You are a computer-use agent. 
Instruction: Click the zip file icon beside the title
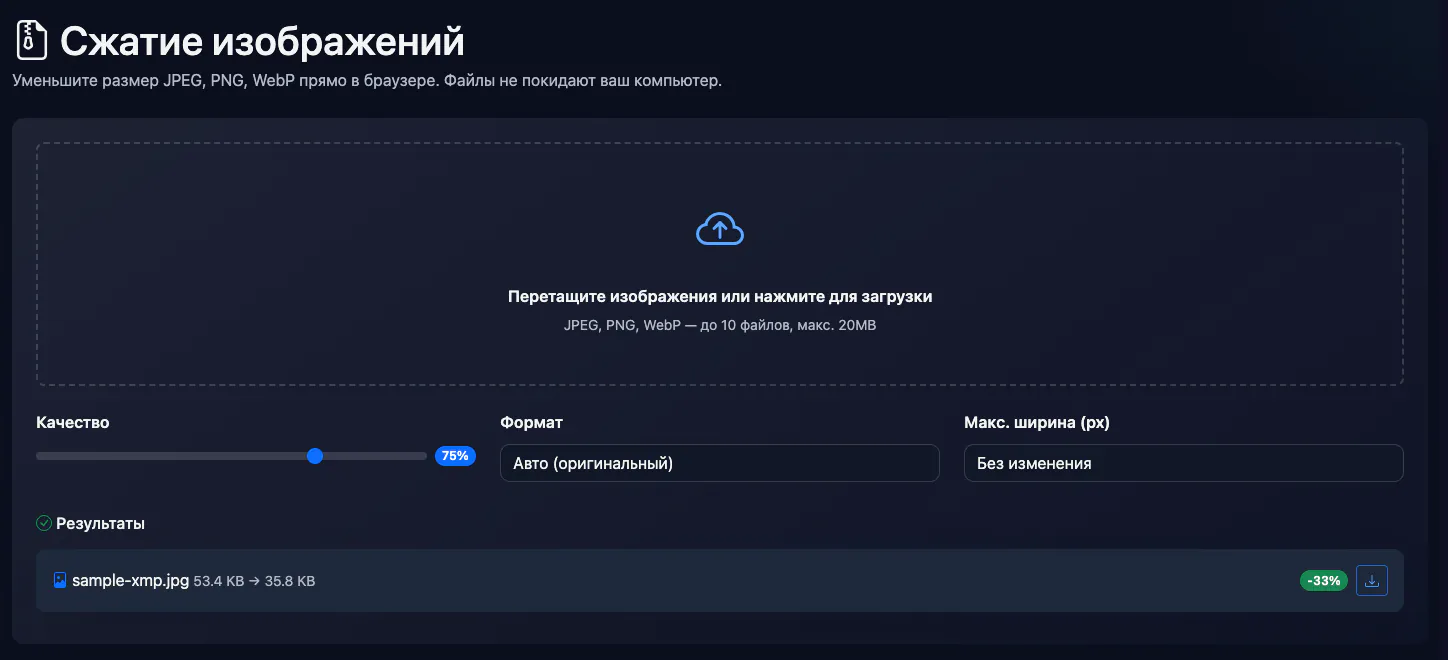click(x=32, y=41)
